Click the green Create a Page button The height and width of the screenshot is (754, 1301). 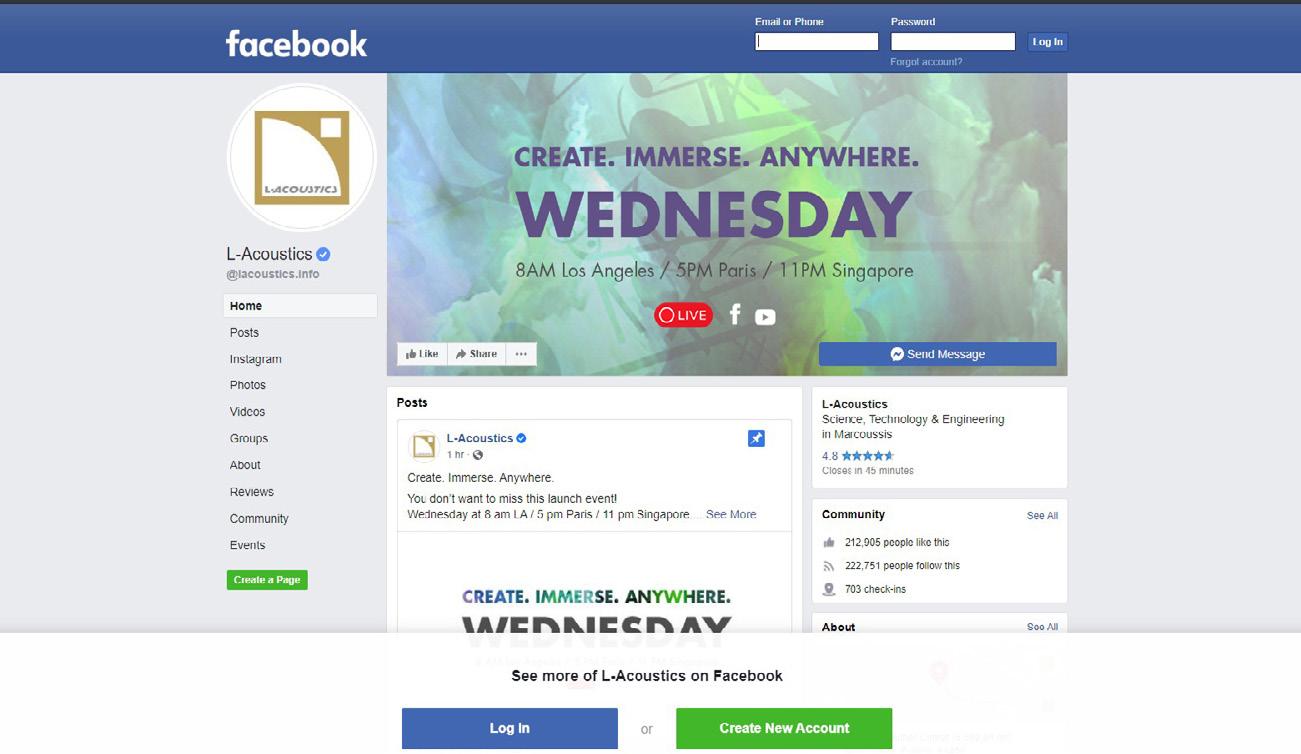pyautogui.click(x=267, y=580)
